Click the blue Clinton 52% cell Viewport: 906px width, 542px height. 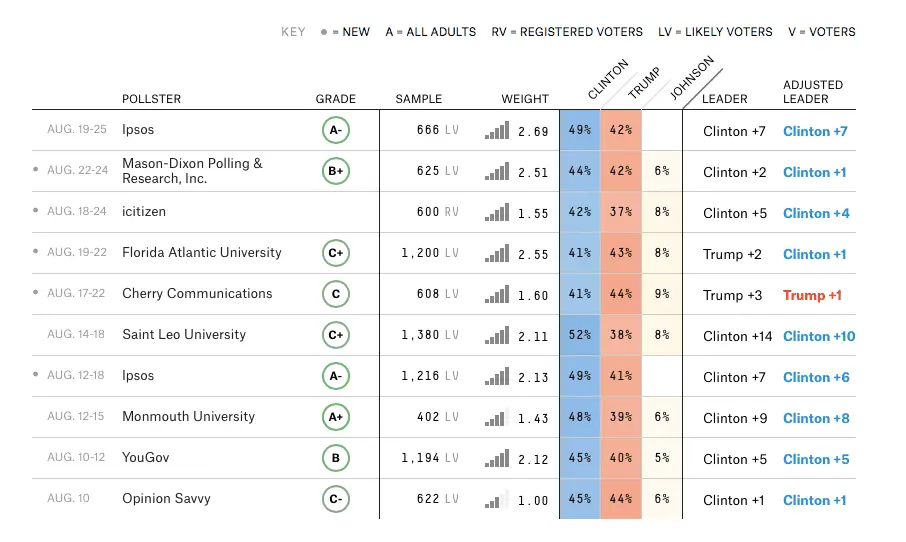[580, 336]
